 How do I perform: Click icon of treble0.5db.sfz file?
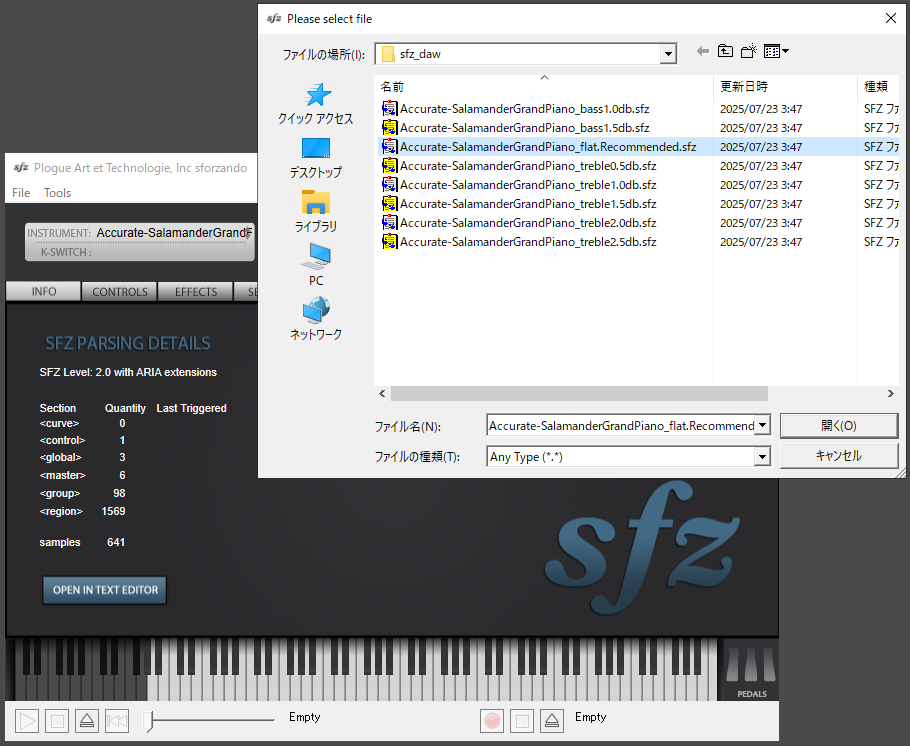click(x=389, y=166)
